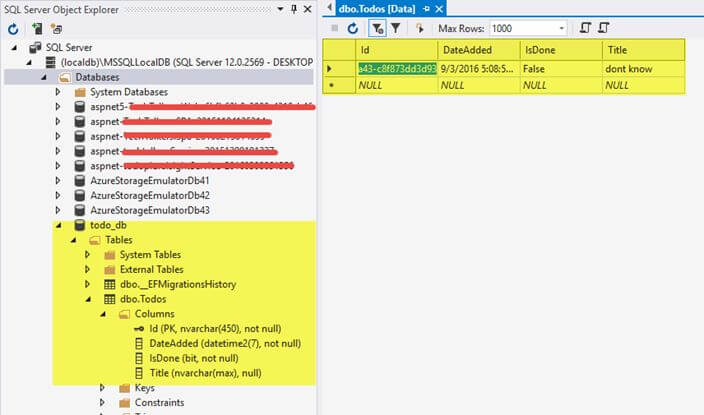Click the '9/3/2016 5:08:5...' DateAdded cell
This screenshot has width=704, height=415.
pos(479,69)
